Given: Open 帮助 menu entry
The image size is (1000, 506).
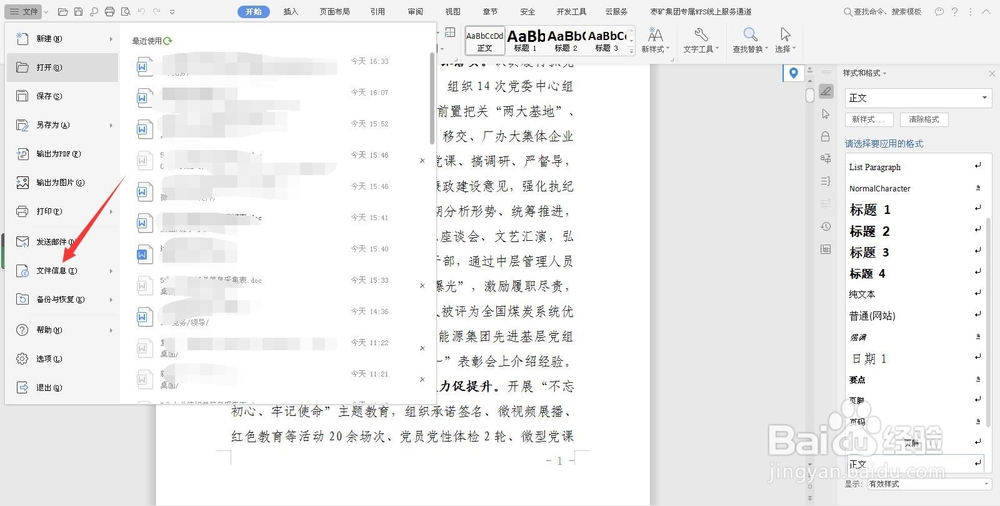Looking at the screenshot, I should 62,330.
